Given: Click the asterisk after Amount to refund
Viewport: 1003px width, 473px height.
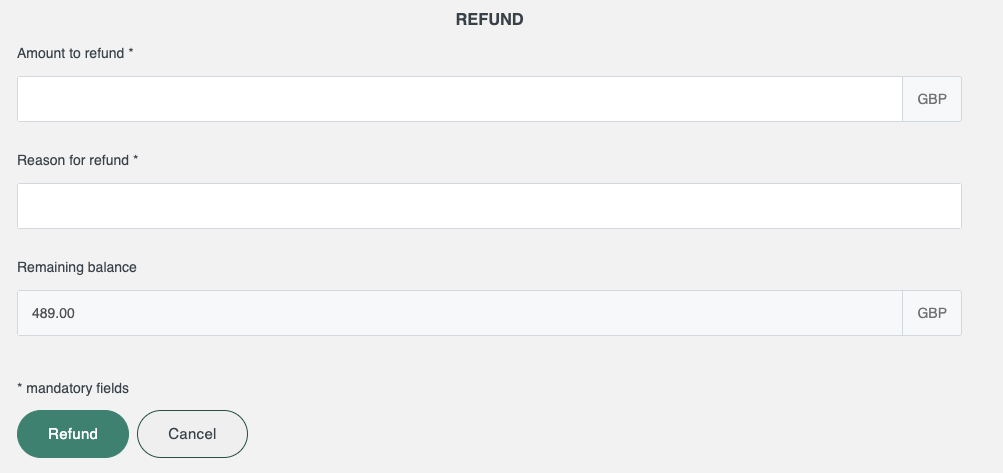Looking at the screenshot, I should [x=130, y=52].
